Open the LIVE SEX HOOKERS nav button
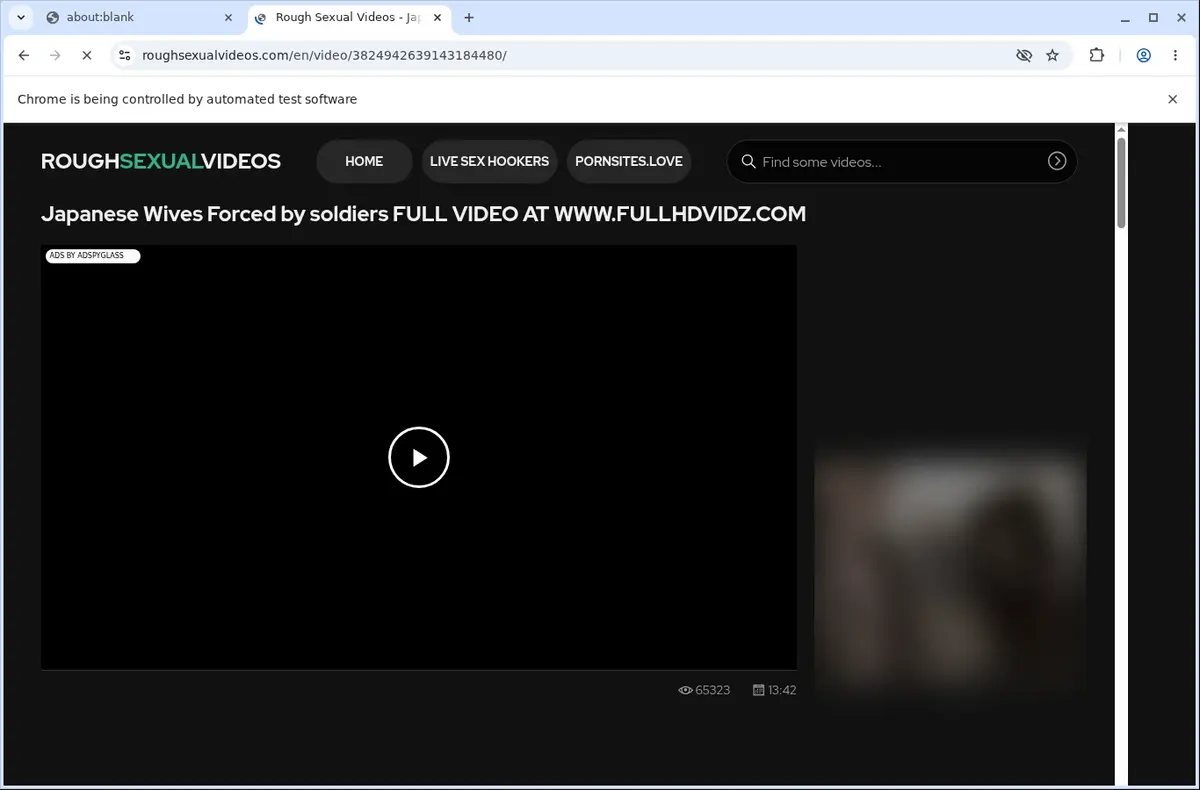Viewport: 1200px width, 790px height. [x=489, y=161]
